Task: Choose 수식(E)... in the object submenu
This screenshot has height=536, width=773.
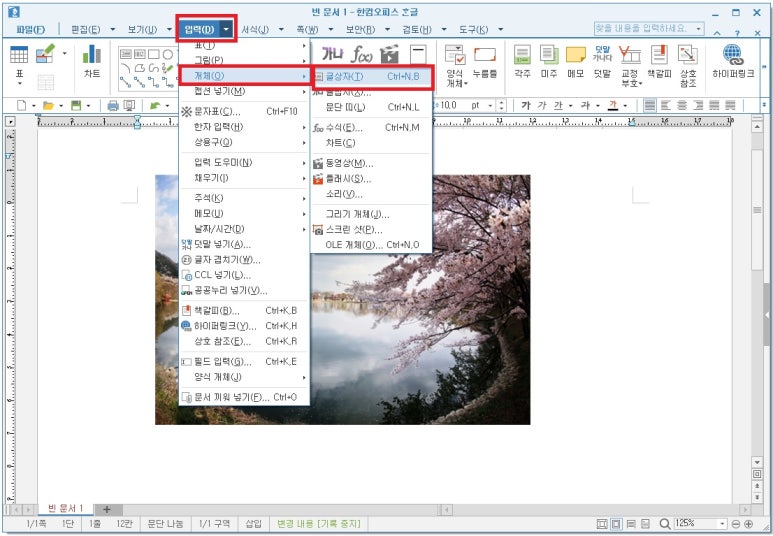Action: tap(371, 128)
